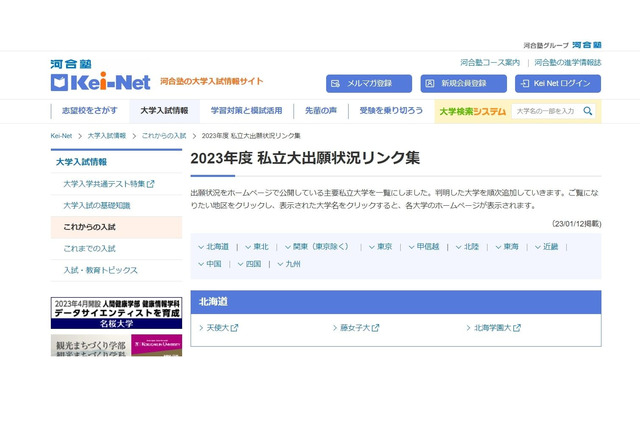Jump to 東北 region anchor
This screenshot has width=640, height=426.
[x=257, y=247]
